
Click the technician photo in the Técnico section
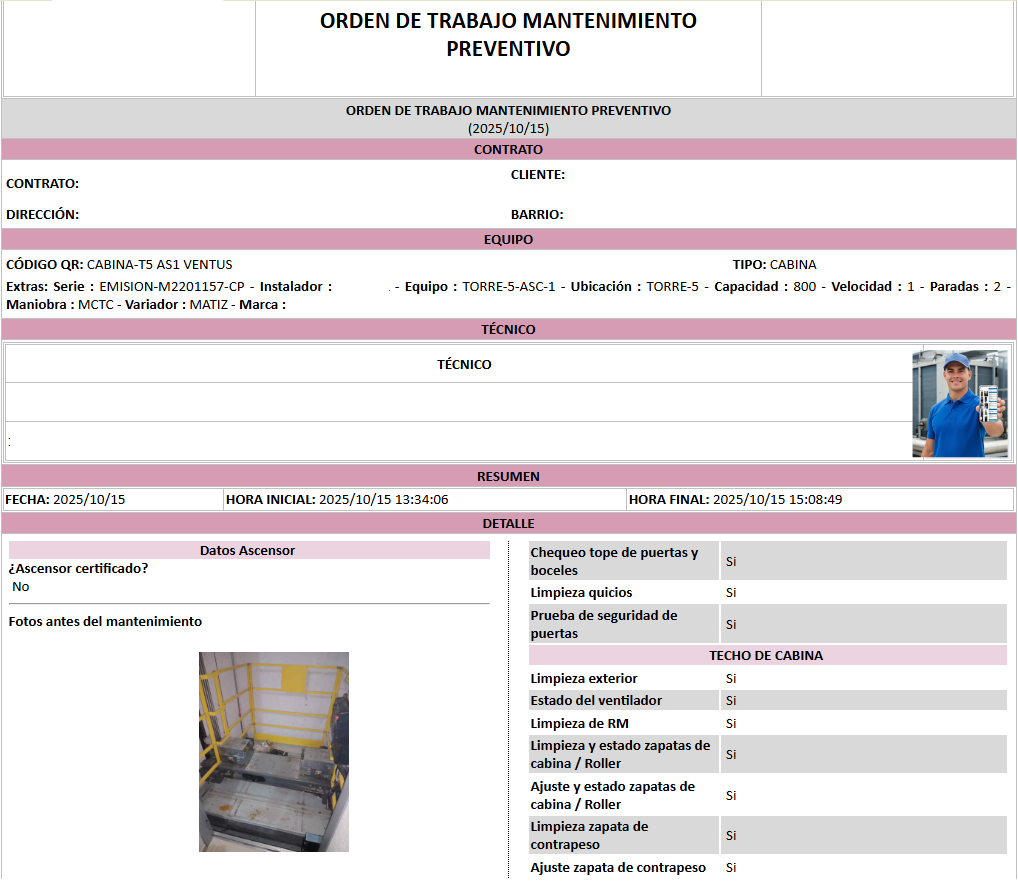coord(961,403)
